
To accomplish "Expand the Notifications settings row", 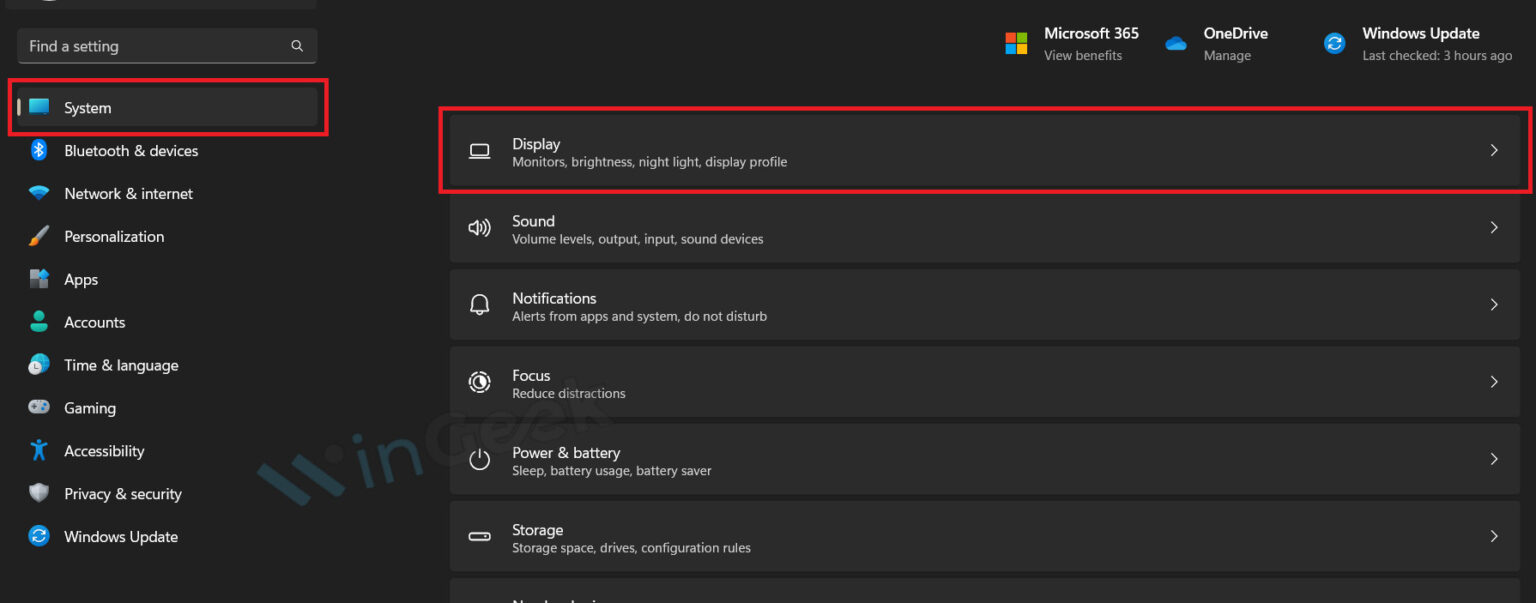I will pyautogui.click(x=1493, y=305).
